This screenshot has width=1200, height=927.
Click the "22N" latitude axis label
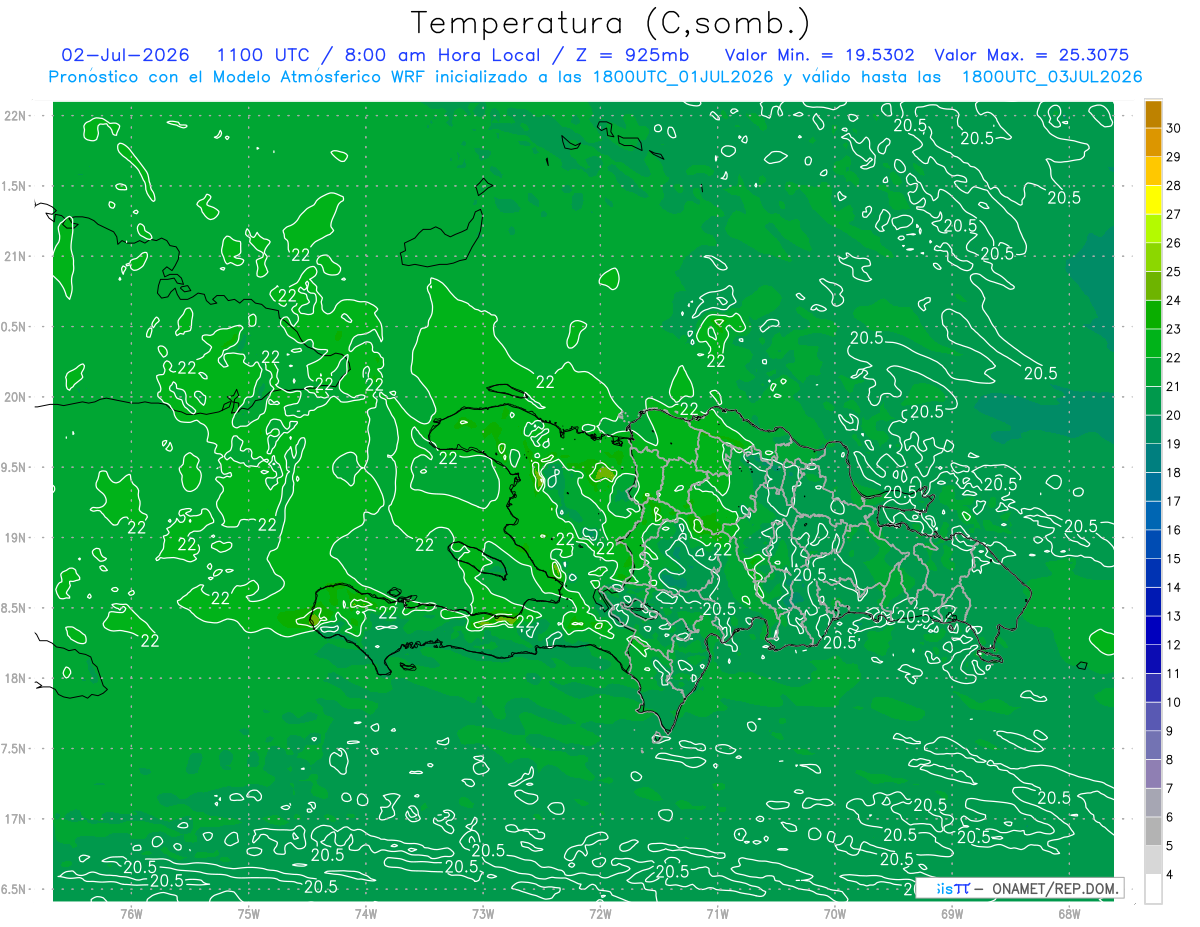(14, 115)
